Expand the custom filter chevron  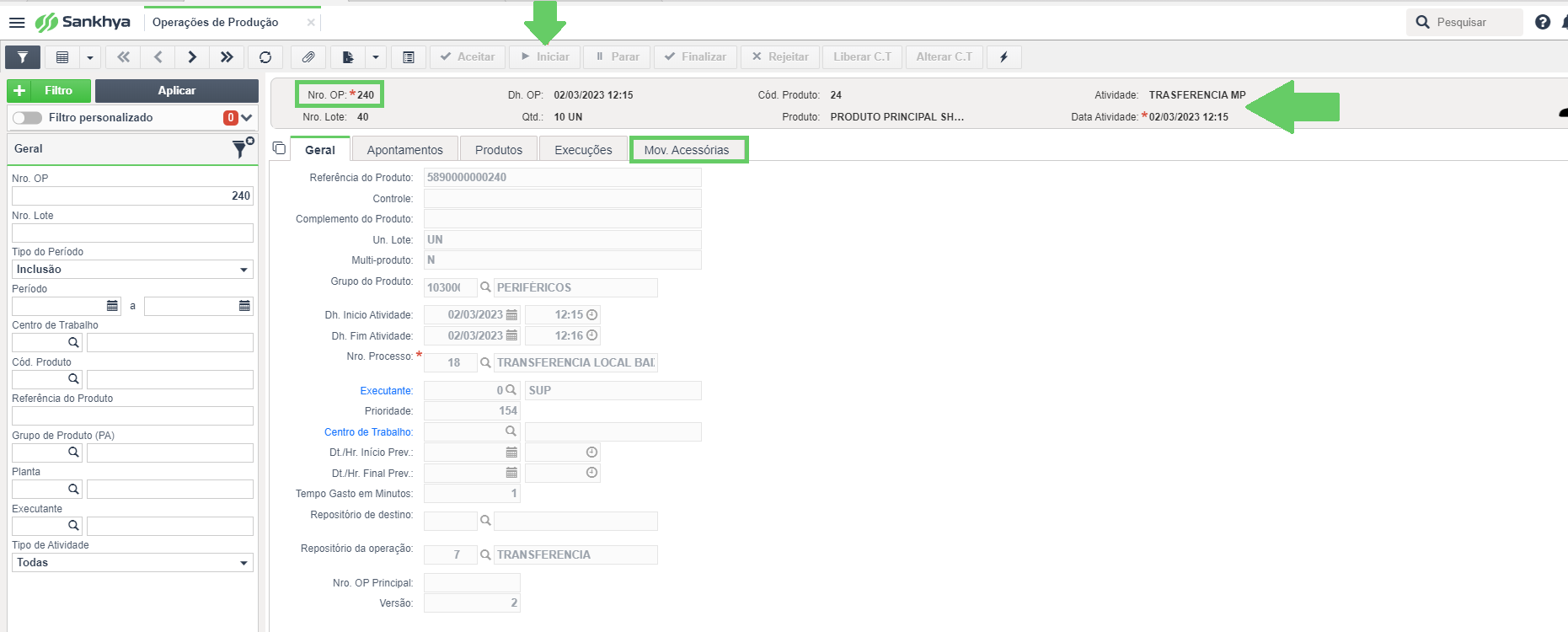(247, 118)
